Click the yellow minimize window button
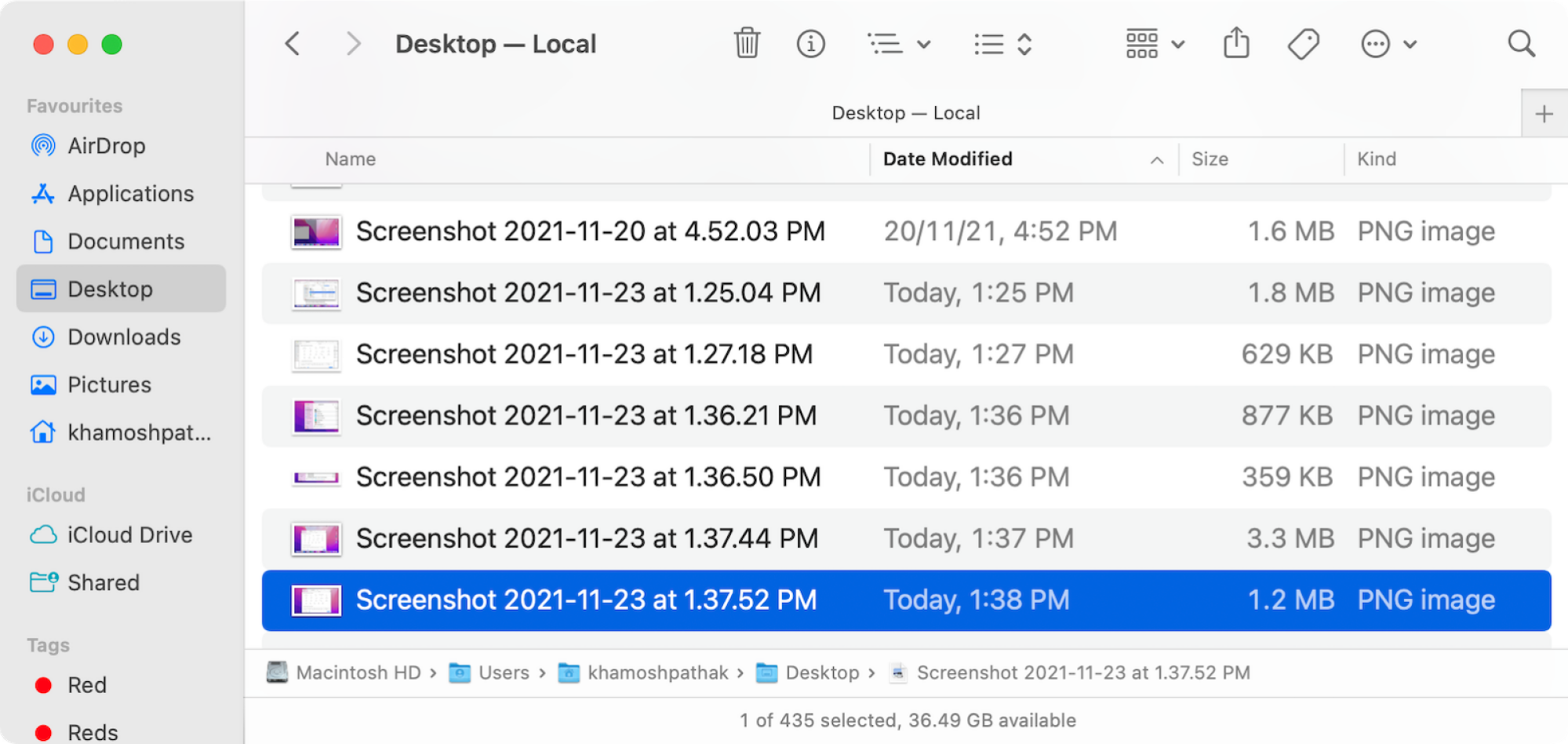 (x=78, y=44)
